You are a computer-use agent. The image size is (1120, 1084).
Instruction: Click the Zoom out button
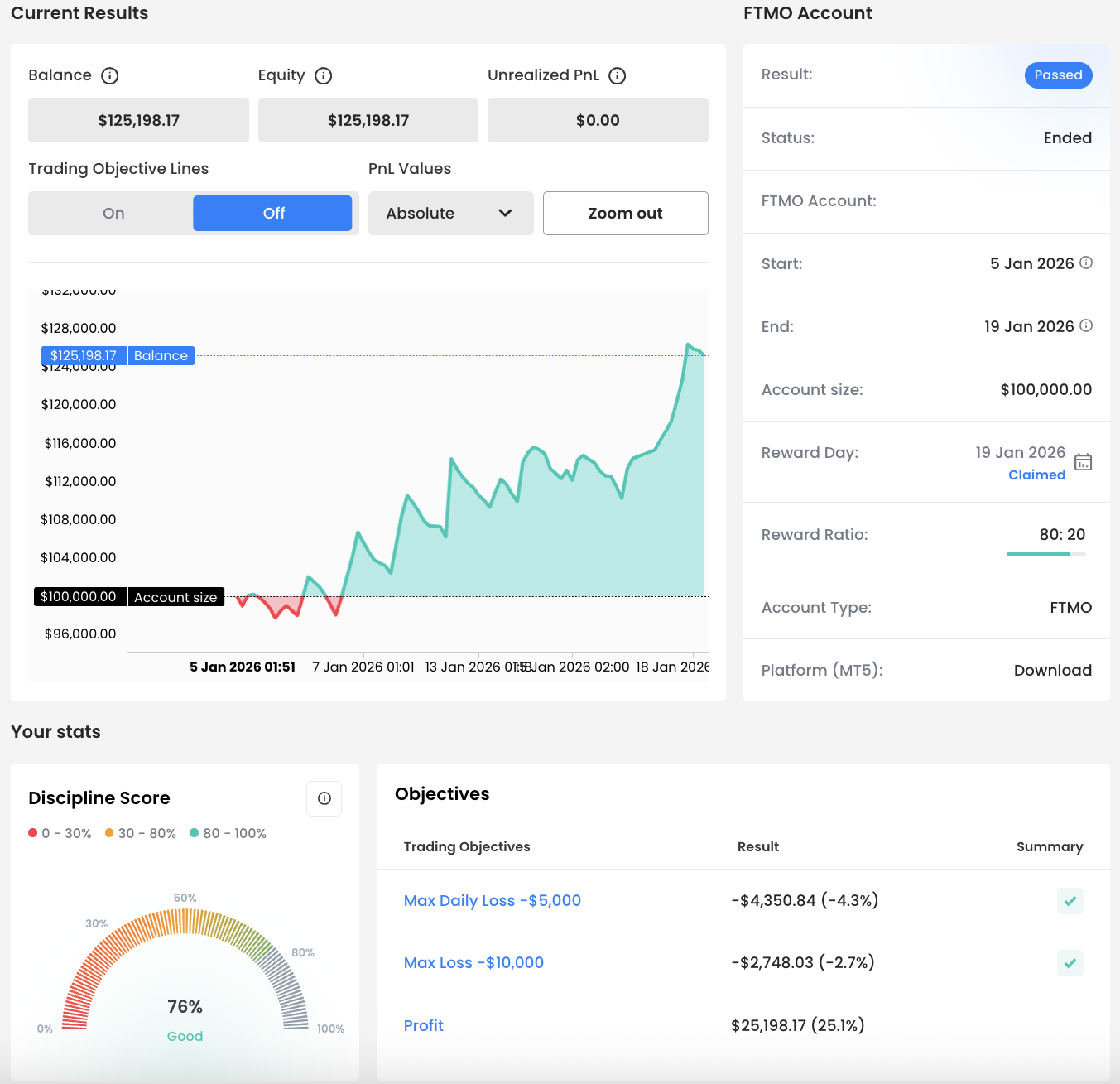coord(625,214)
